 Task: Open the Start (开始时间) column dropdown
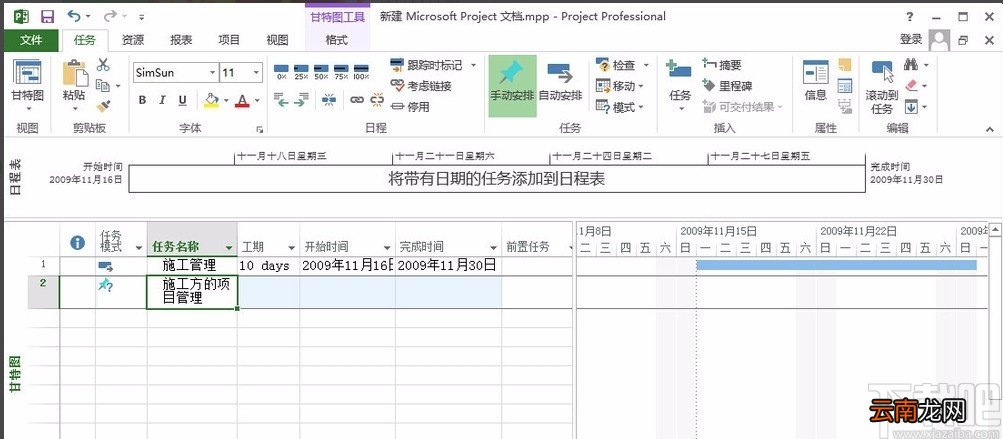pos(386,247)
